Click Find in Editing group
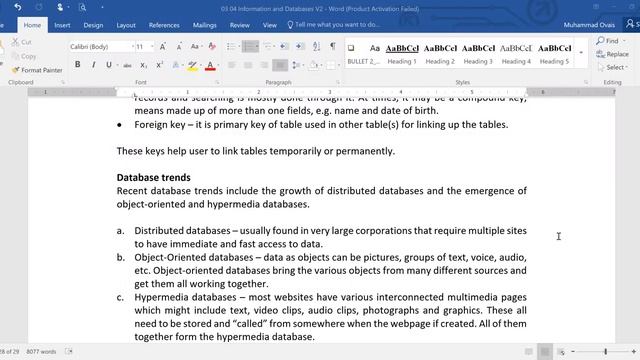 [x=611, y=41]
